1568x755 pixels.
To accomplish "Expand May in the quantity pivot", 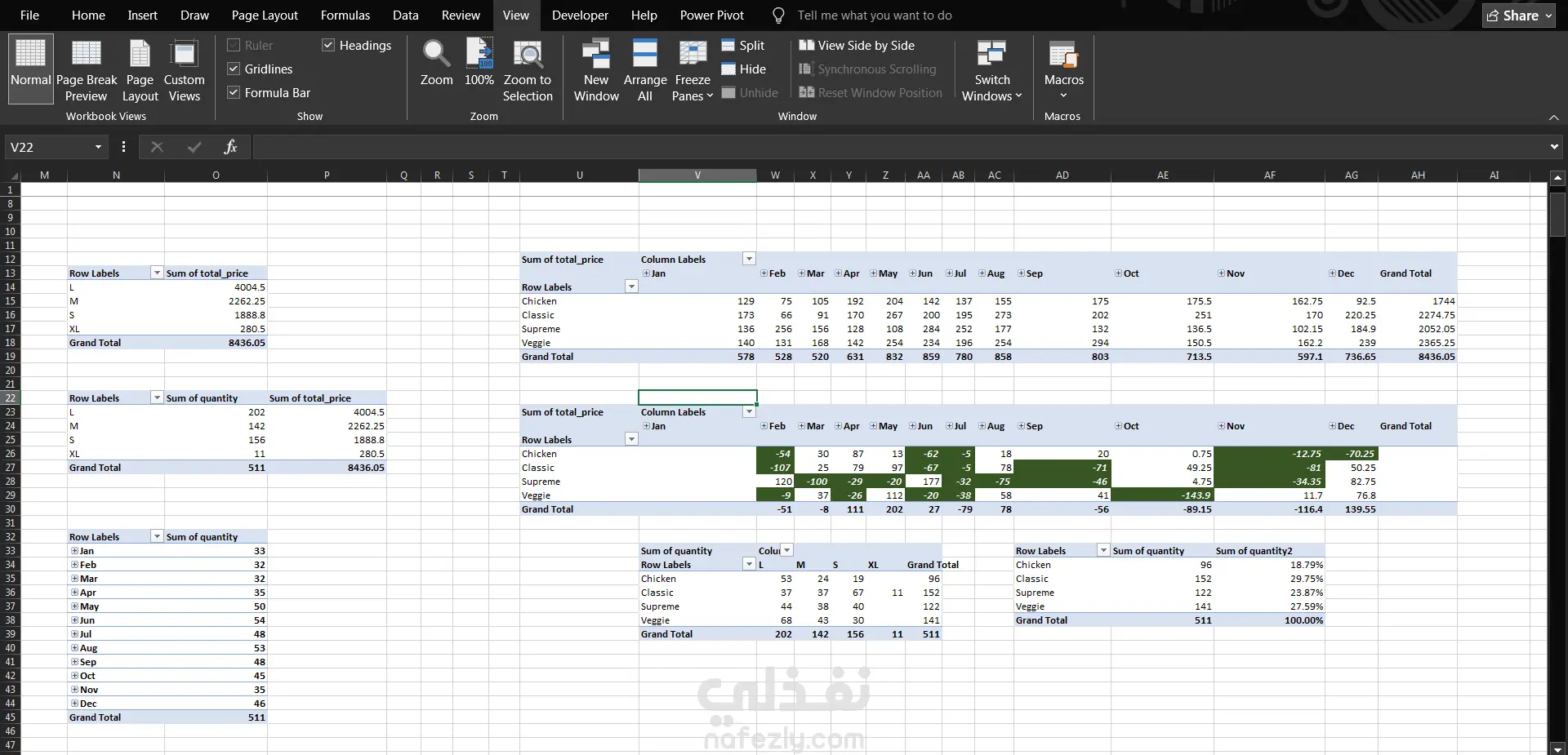I will [74, 606].
